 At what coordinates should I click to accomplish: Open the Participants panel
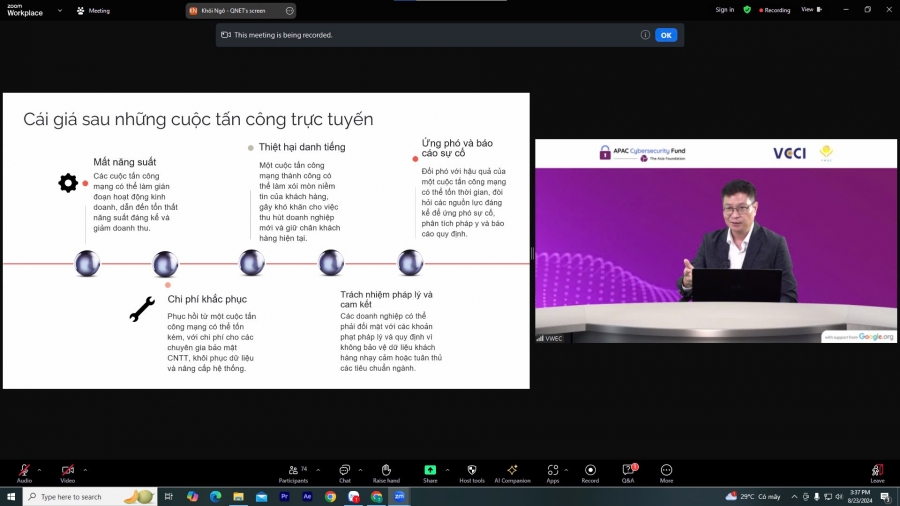pyautogui.click(x=293, y=471)
